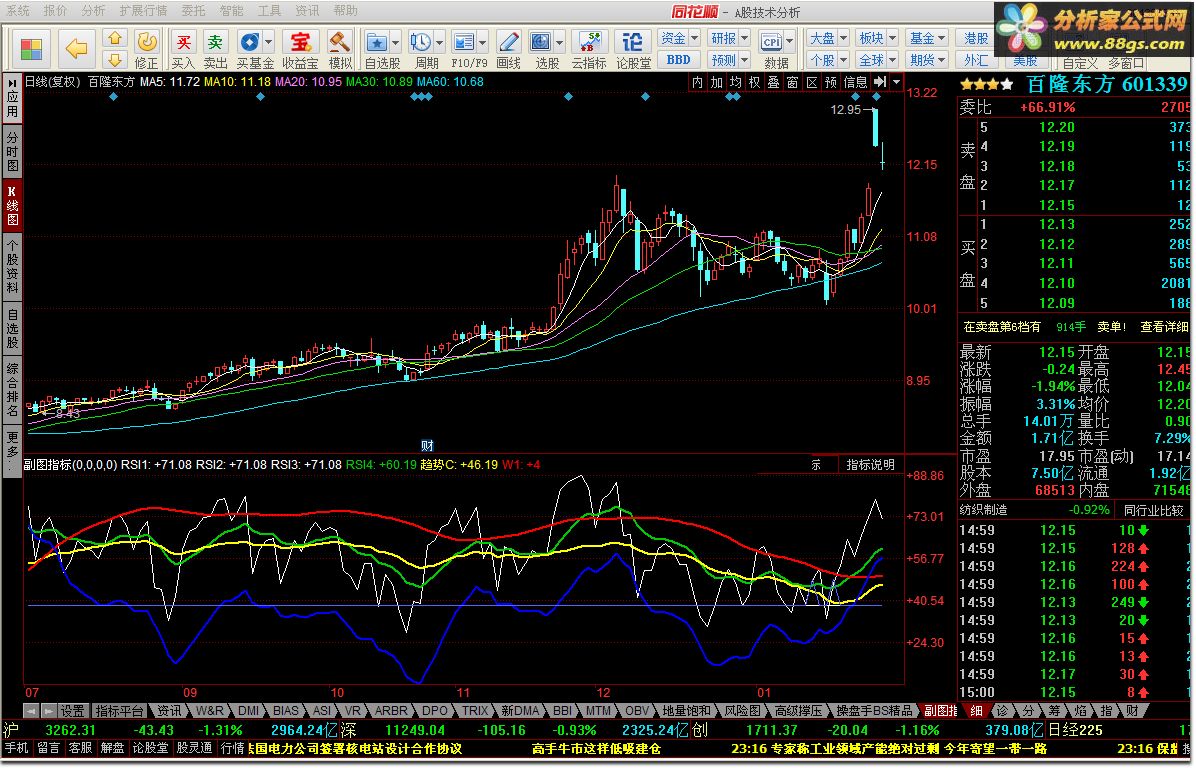Screen dimensions: 1196x768
Task: Toggle the 加 chart option
Action: point(716,82)
